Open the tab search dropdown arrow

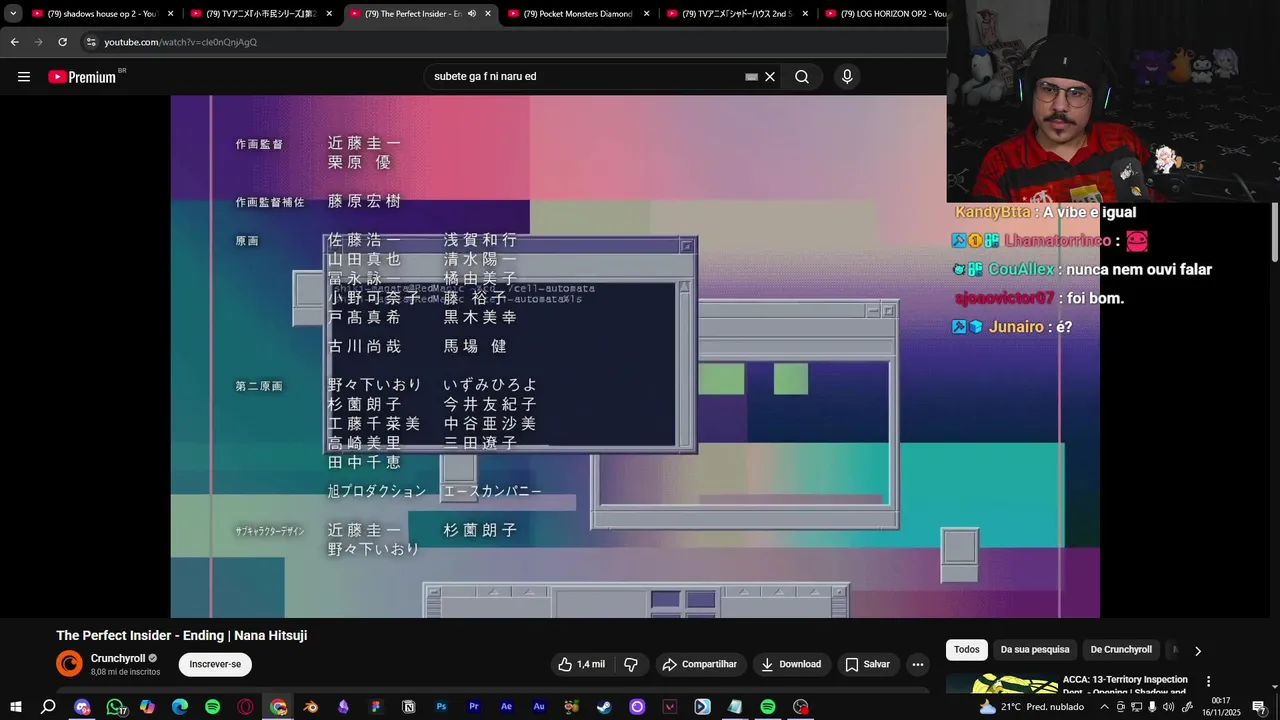coord(13,14)
